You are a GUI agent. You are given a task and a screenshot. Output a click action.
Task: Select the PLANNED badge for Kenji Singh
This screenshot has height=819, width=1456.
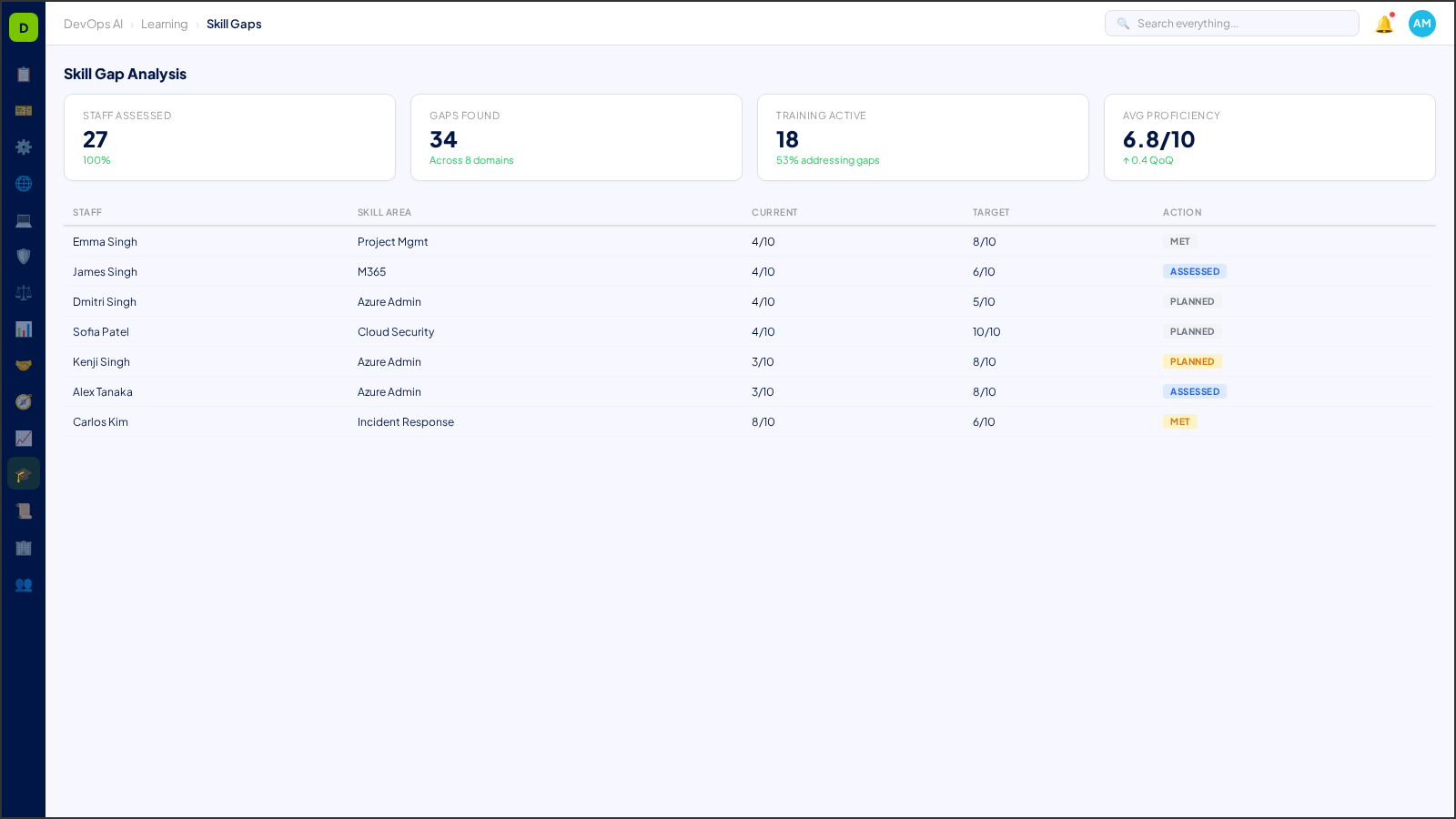pyautogui.click(x=1192, y=361)
